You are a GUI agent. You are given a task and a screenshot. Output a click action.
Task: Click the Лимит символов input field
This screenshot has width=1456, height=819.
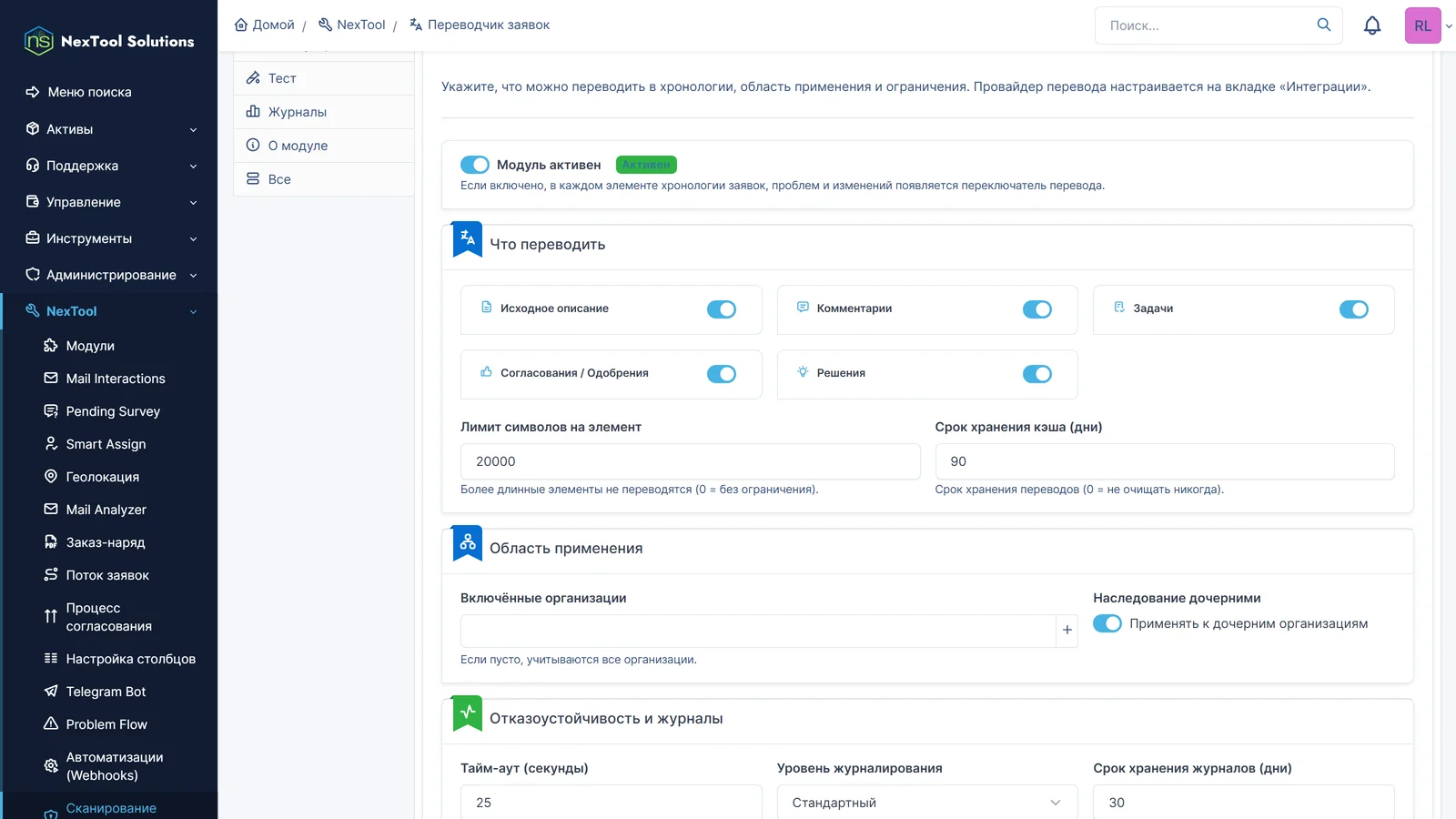(x=690, y=461)
